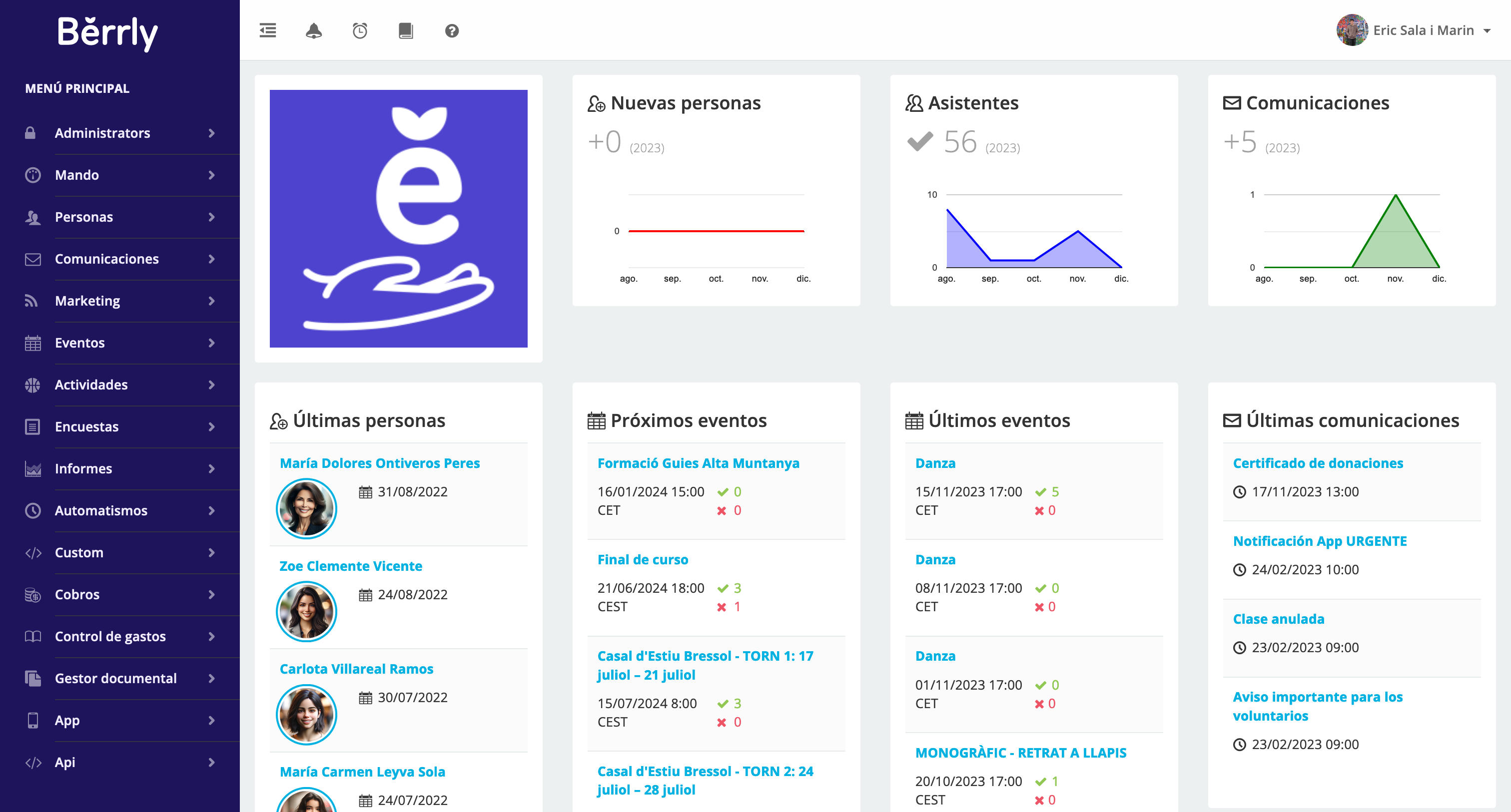Open the Danza event from Últimos eventos
Screen dimensions: 1511x812
click(935, 462)
